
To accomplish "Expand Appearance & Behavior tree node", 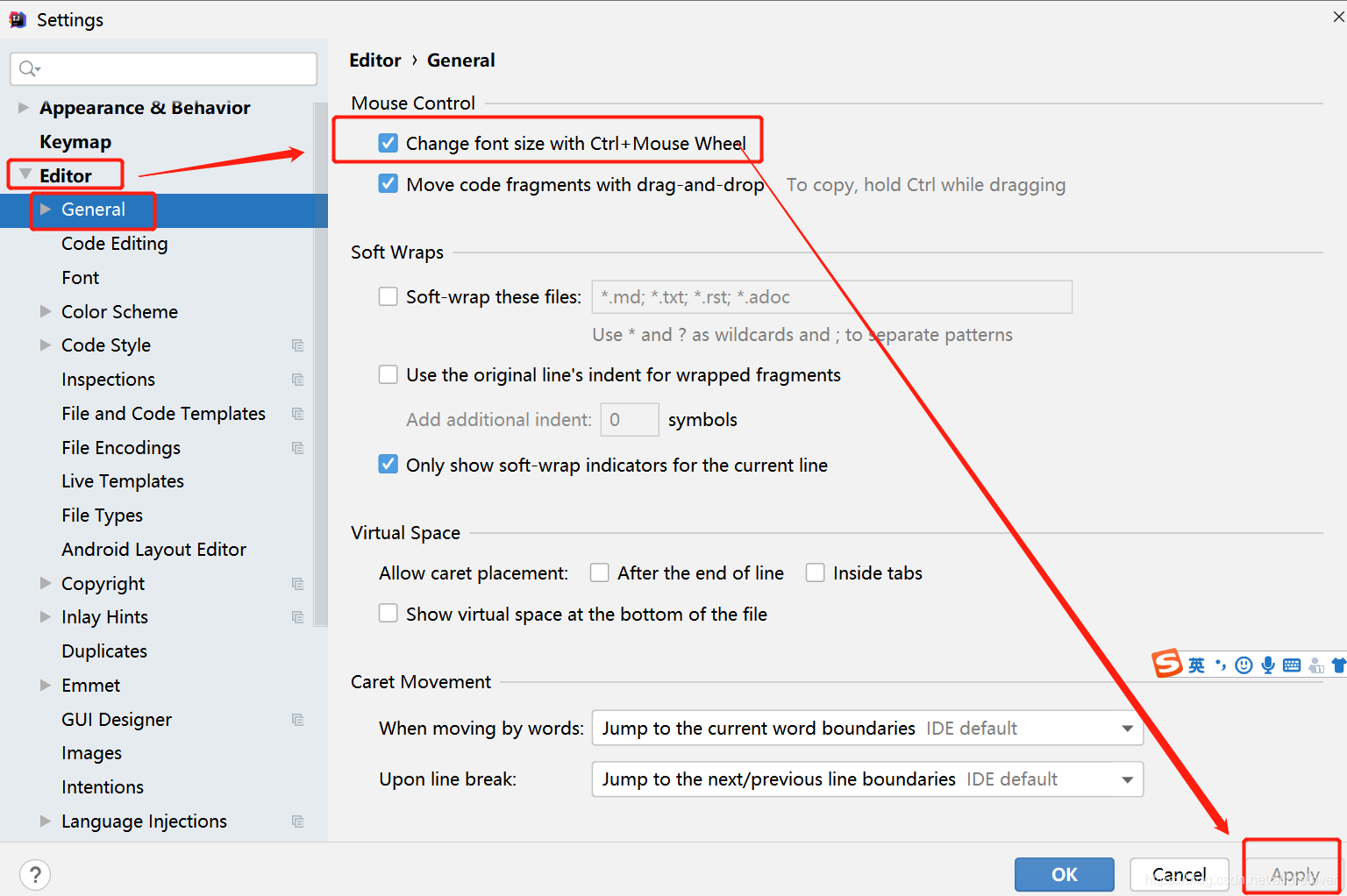I will [x=24, y=107].
